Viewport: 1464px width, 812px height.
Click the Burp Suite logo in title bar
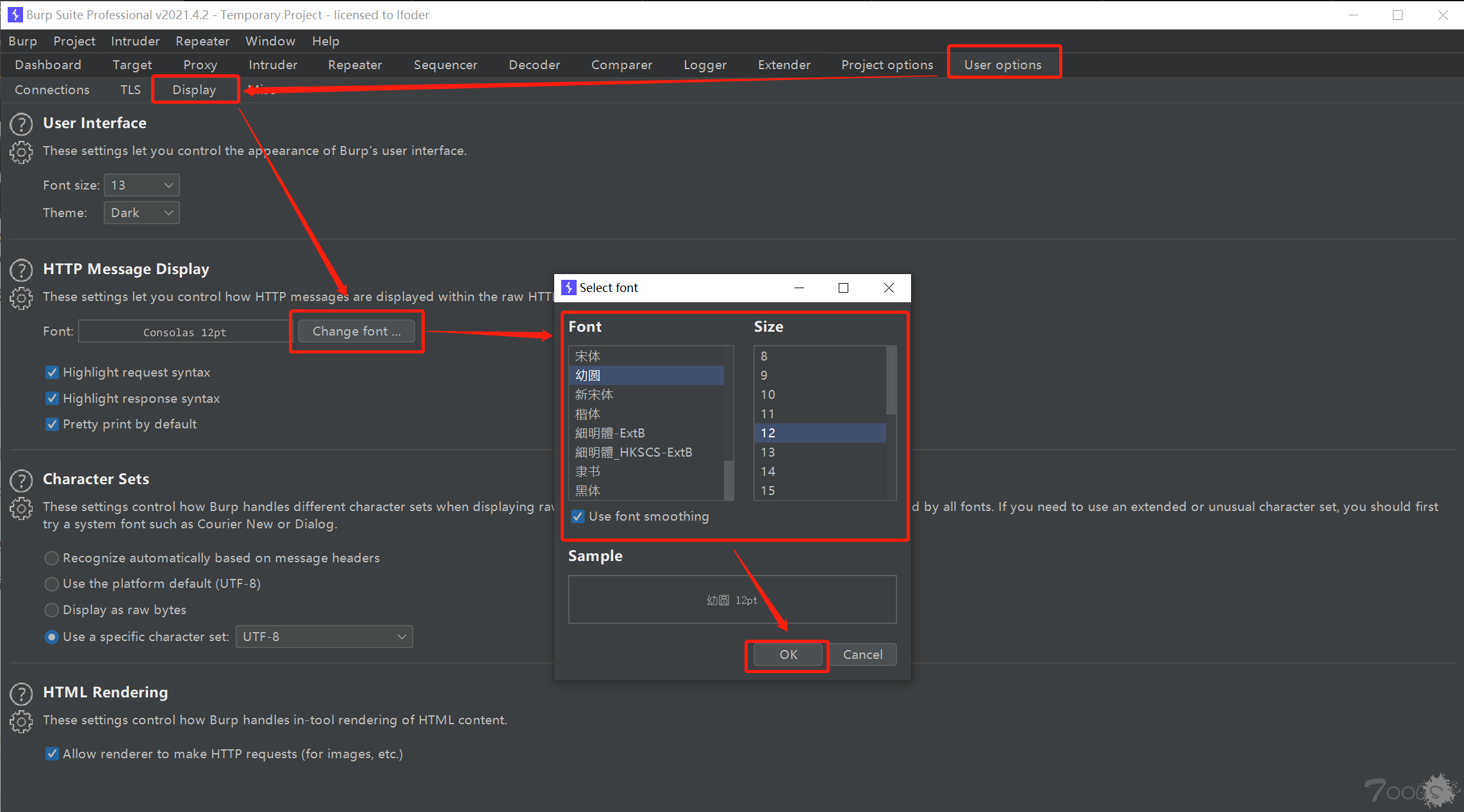pyautogui.click(x=15, y=15)
